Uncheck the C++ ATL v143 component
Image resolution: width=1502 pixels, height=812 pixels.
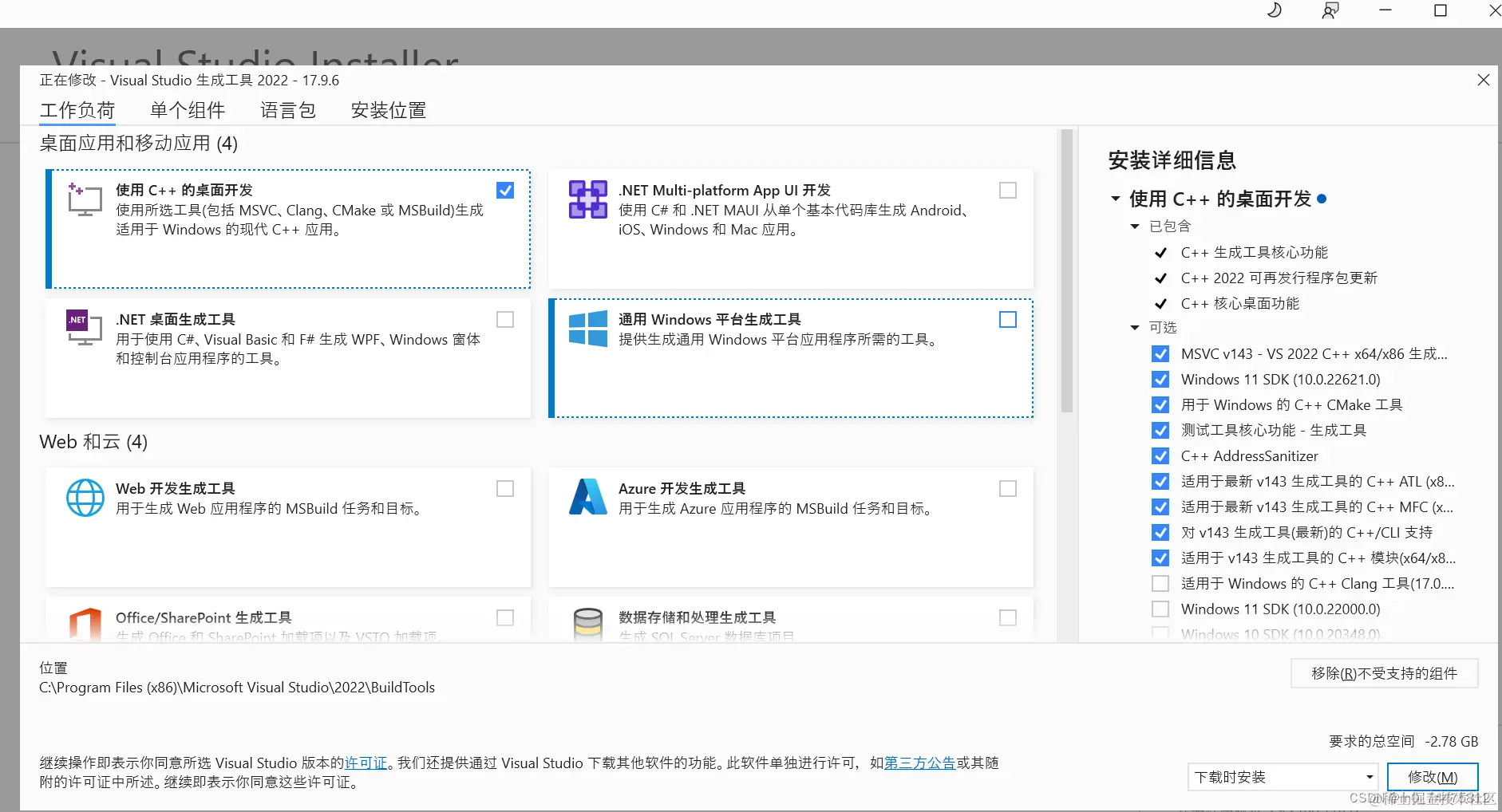coord(1160,482)
